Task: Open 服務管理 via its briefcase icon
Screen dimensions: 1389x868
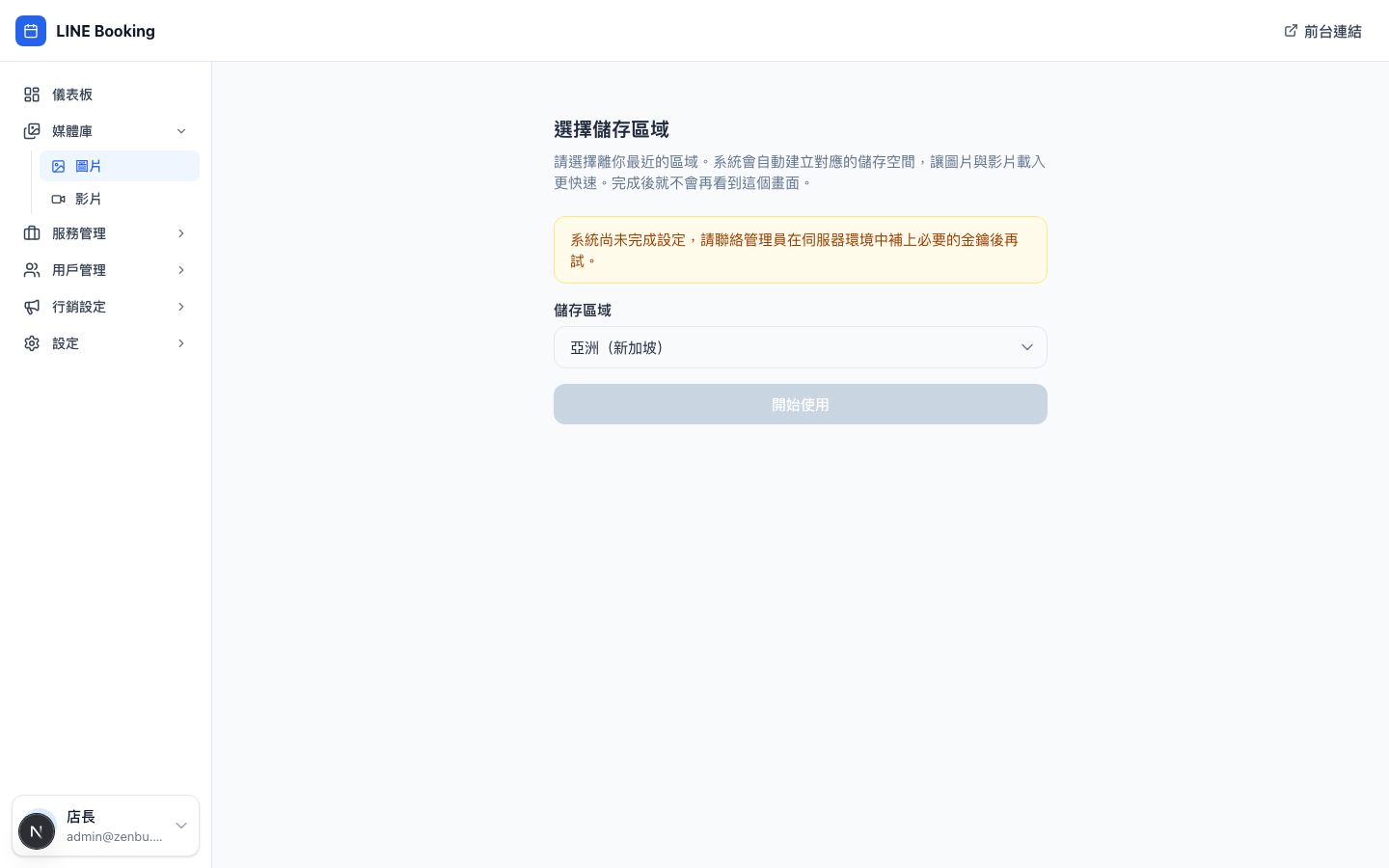Action: click(x=32, y=233)
